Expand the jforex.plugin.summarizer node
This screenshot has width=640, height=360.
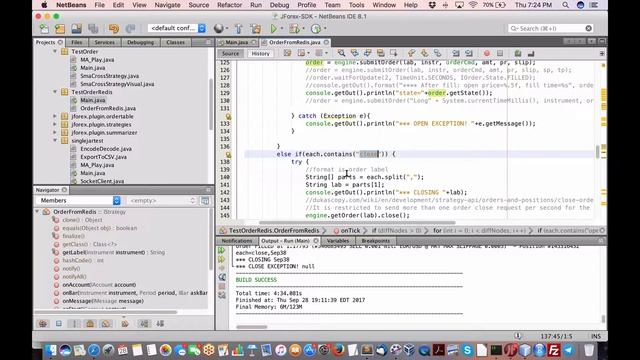55,132
